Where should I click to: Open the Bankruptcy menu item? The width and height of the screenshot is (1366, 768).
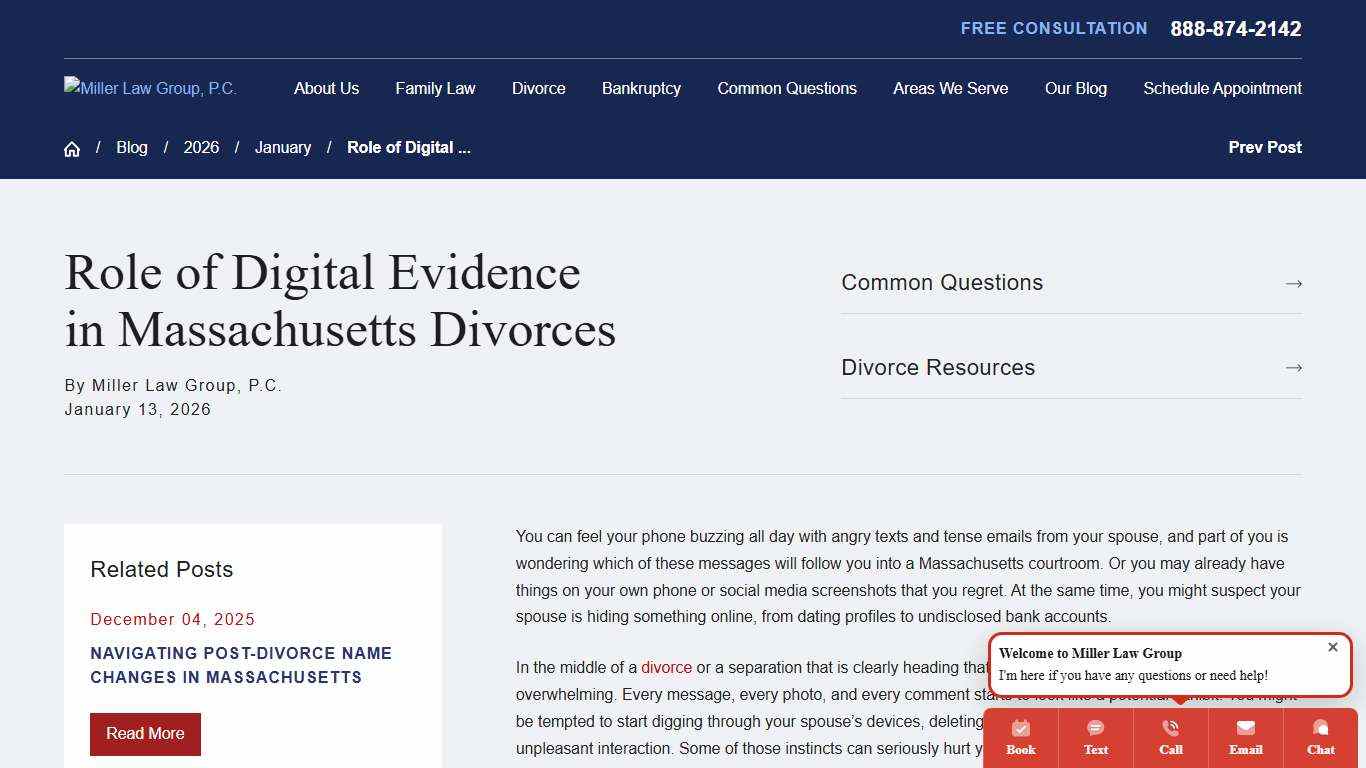(x=641, y=88)
